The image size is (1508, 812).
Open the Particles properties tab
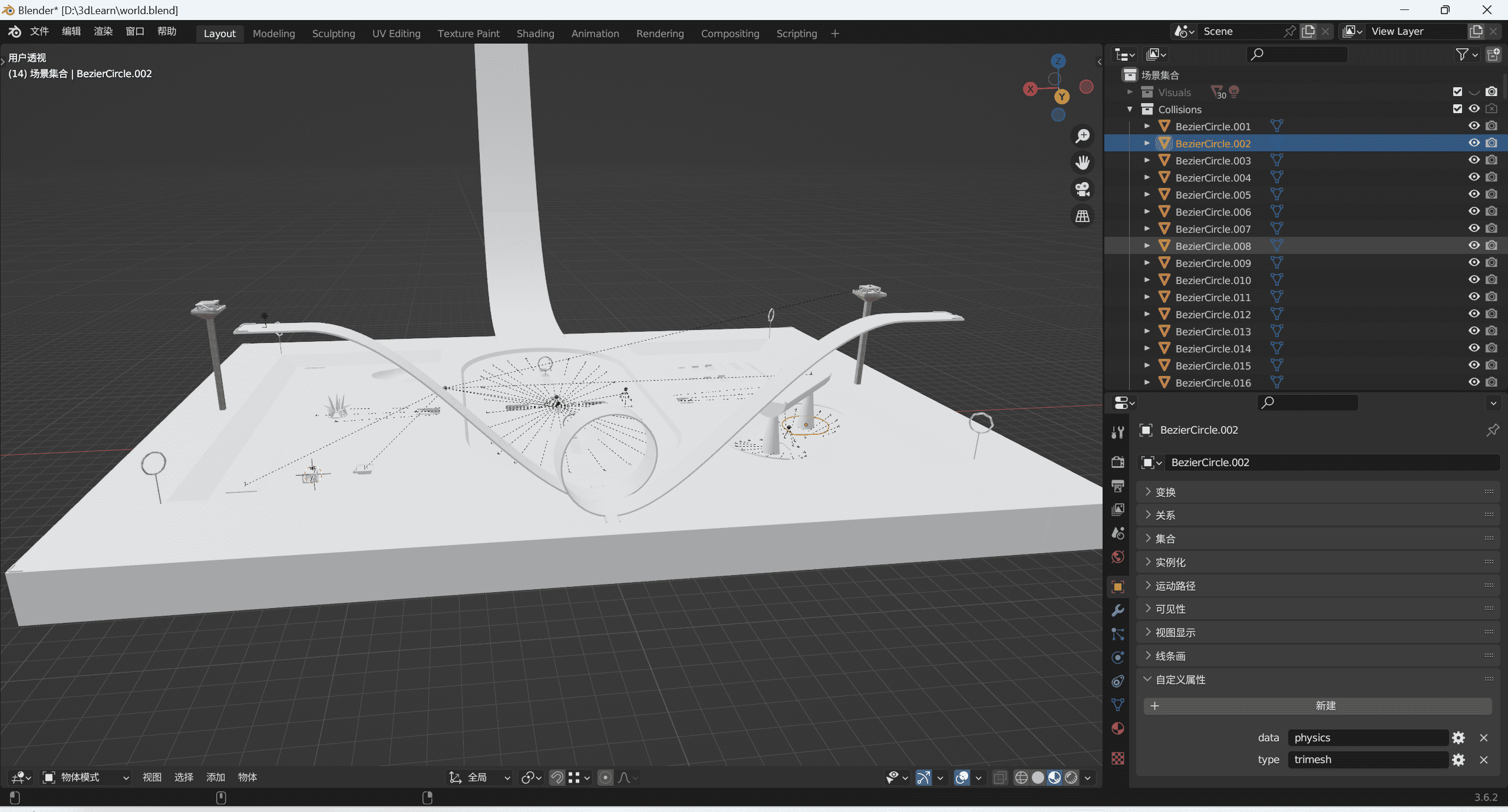[x=1118, y=634]
